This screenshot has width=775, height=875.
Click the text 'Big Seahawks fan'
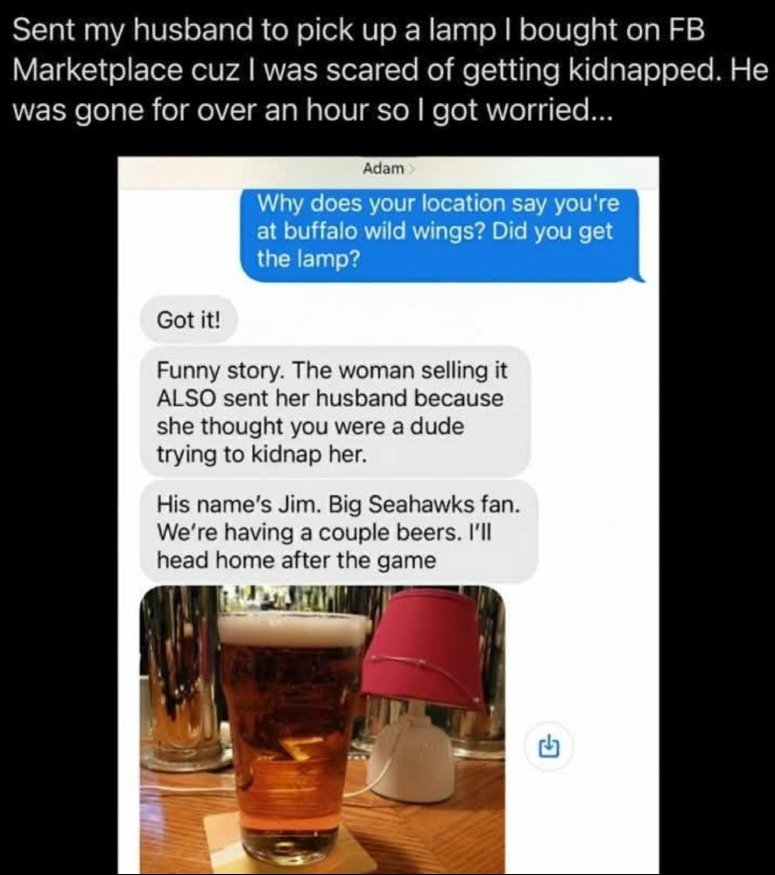click(424, 504)
